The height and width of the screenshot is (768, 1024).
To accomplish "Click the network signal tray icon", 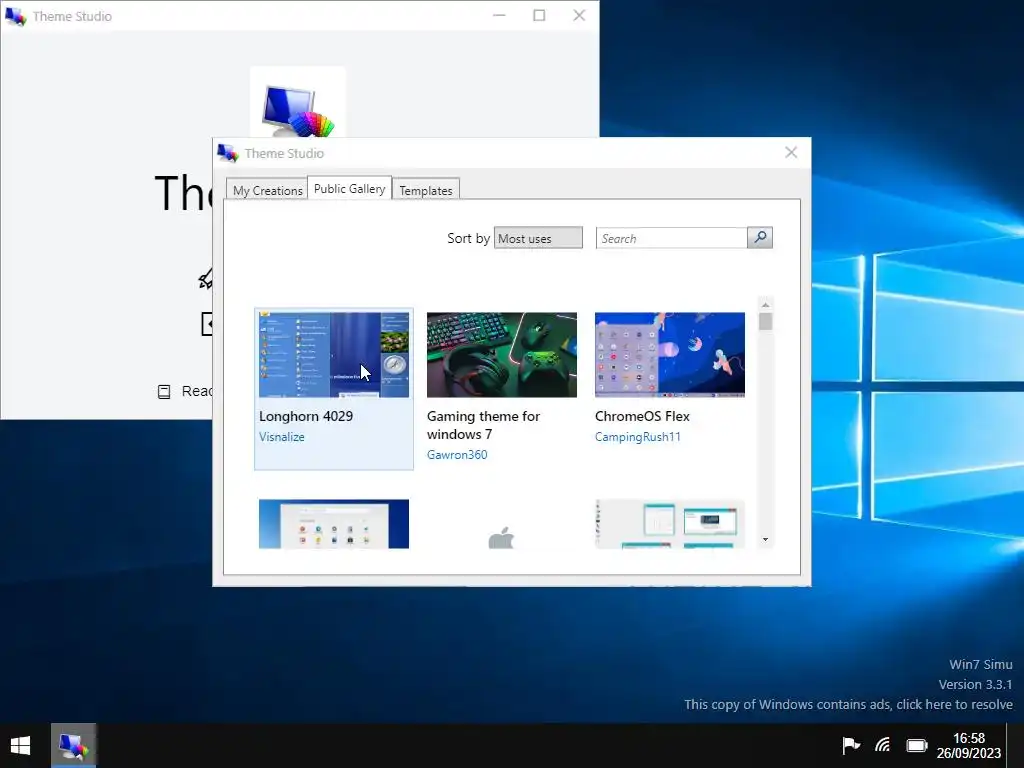I will click(x=883, y=745).
